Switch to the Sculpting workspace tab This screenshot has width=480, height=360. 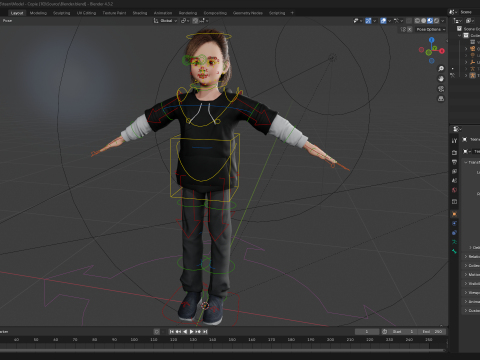tap(62, 13)
